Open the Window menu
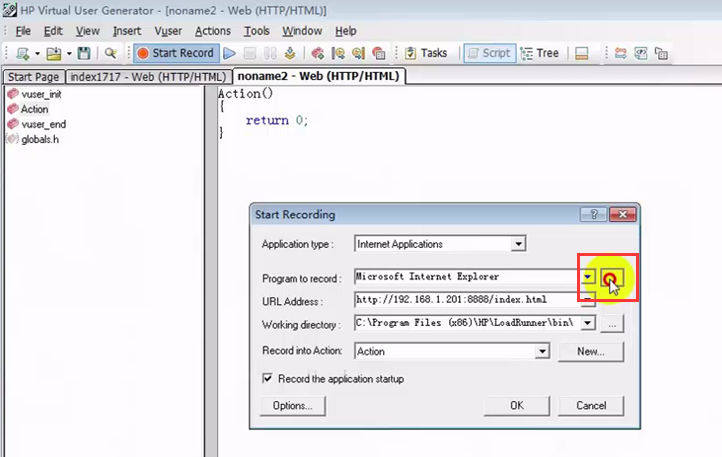 [302, 31]
